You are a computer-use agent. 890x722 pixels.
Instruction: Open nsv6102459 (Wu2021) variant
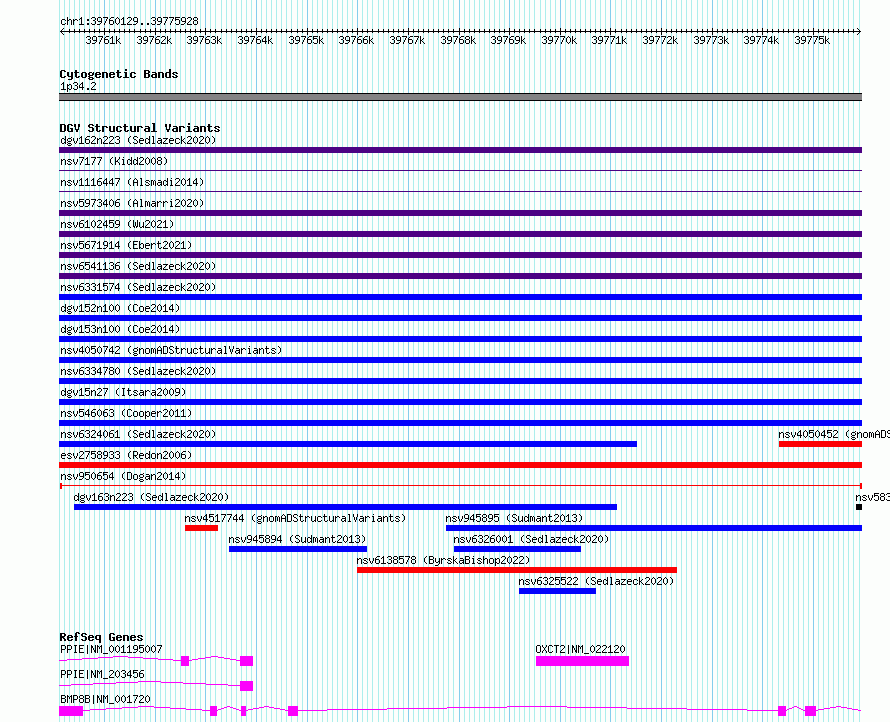117,224
